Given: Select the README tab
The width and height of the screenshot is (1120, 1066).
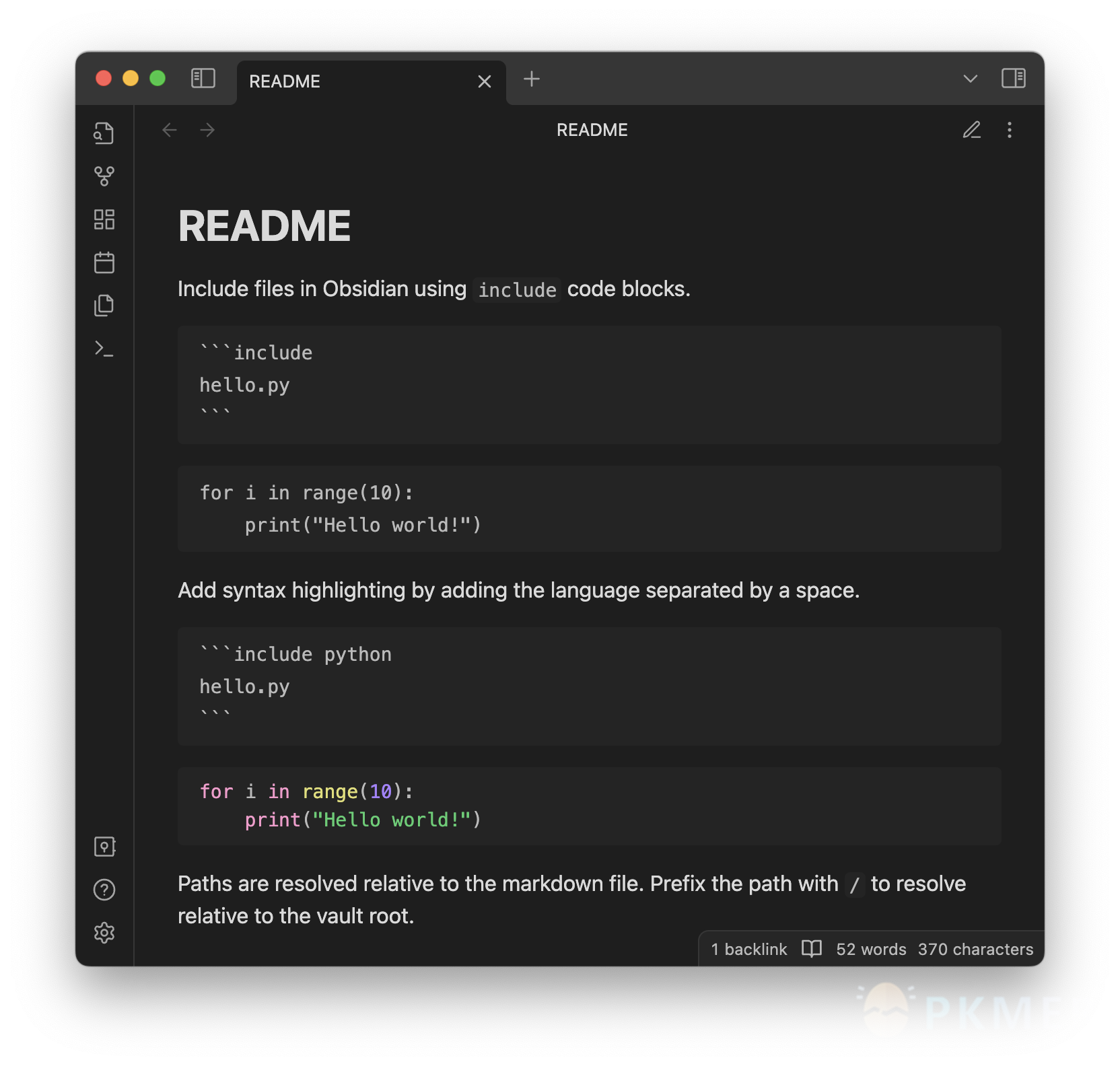Looking at the screenshot, I should coord(371,82).
